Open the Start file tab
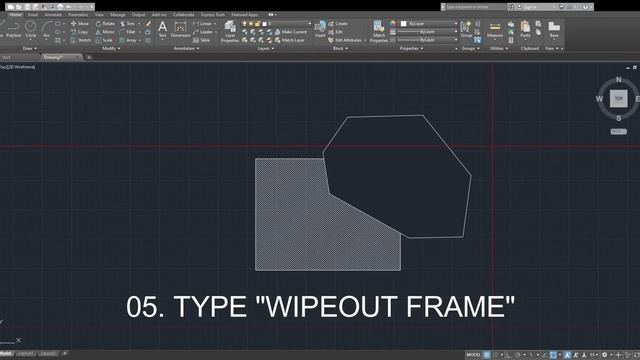Screen dimensions: 640x360 (x=7, y=58)
